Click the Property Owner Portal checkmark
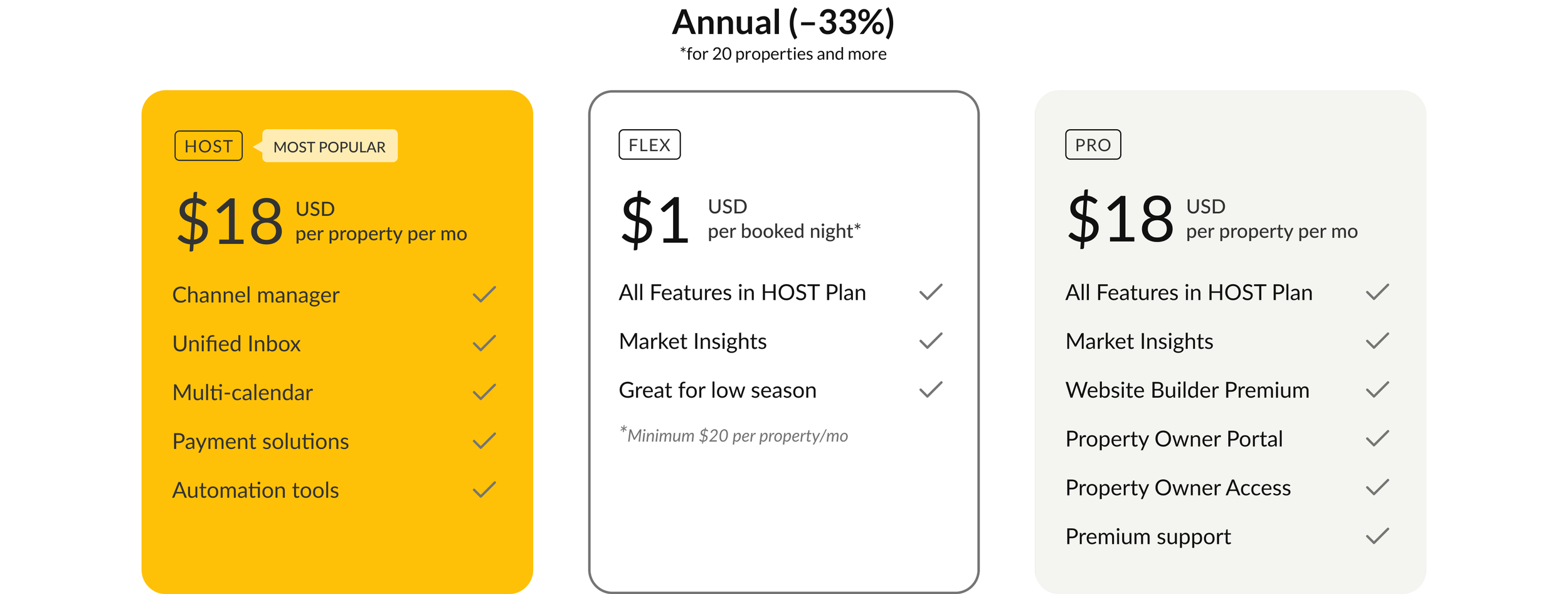Image resolution: width=1568 pixels, height=594 pixels. [1377, 438]
